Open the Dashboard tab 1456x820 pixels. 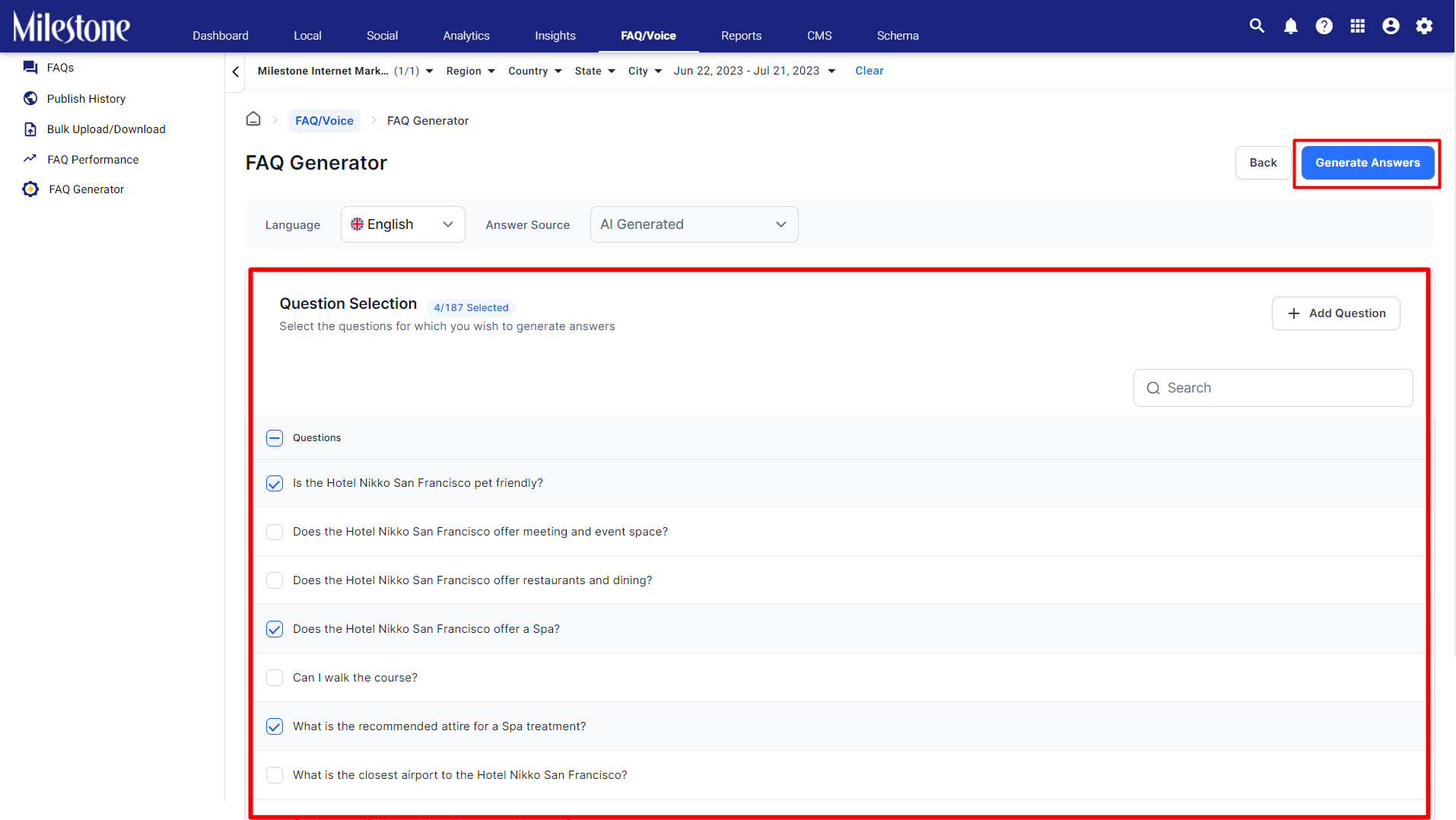coord(221,36)
